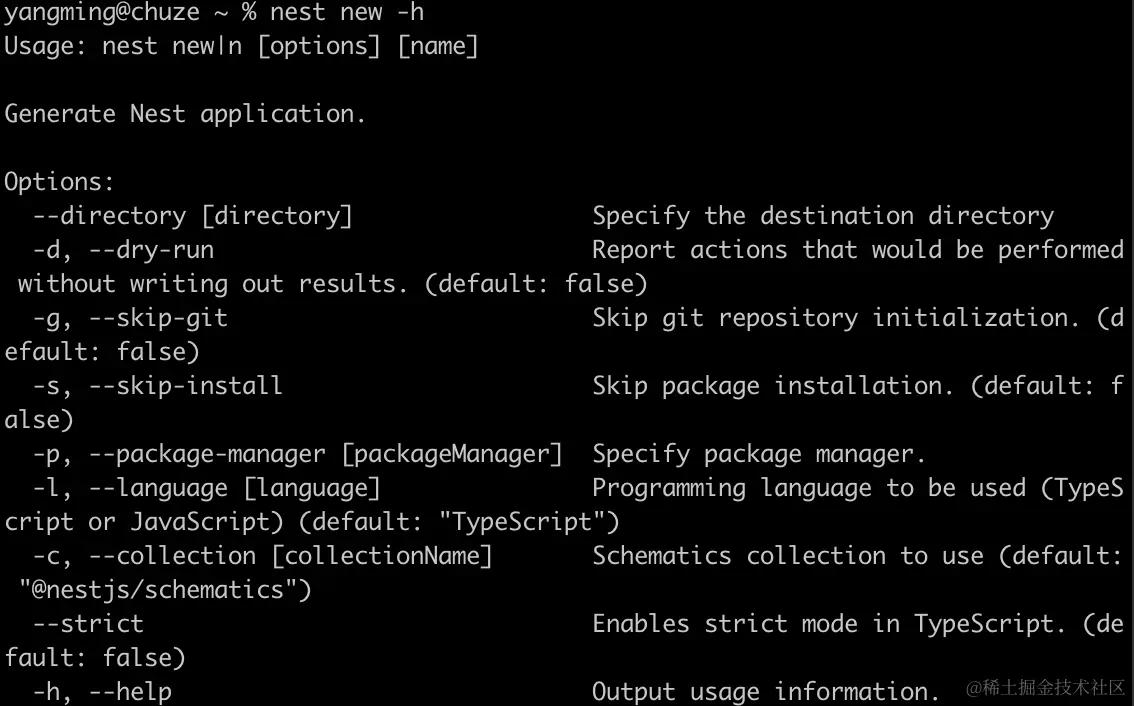1134x706 pixels.
Task: Click the '-s, --skip-install' option
Action: (x=158, y=386)
